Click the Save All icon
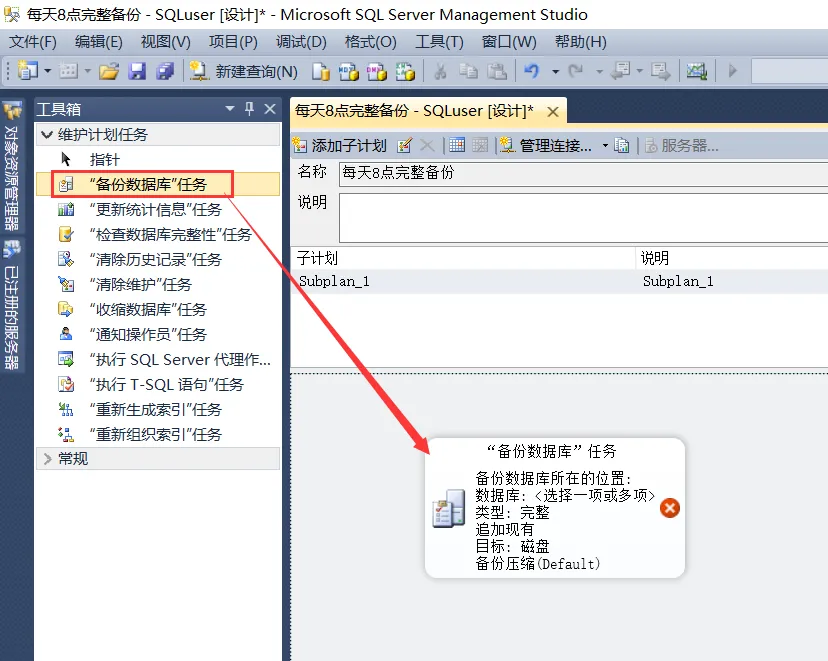Image resolution: width=828 pixels, height=661 pixels. (165, 71)
